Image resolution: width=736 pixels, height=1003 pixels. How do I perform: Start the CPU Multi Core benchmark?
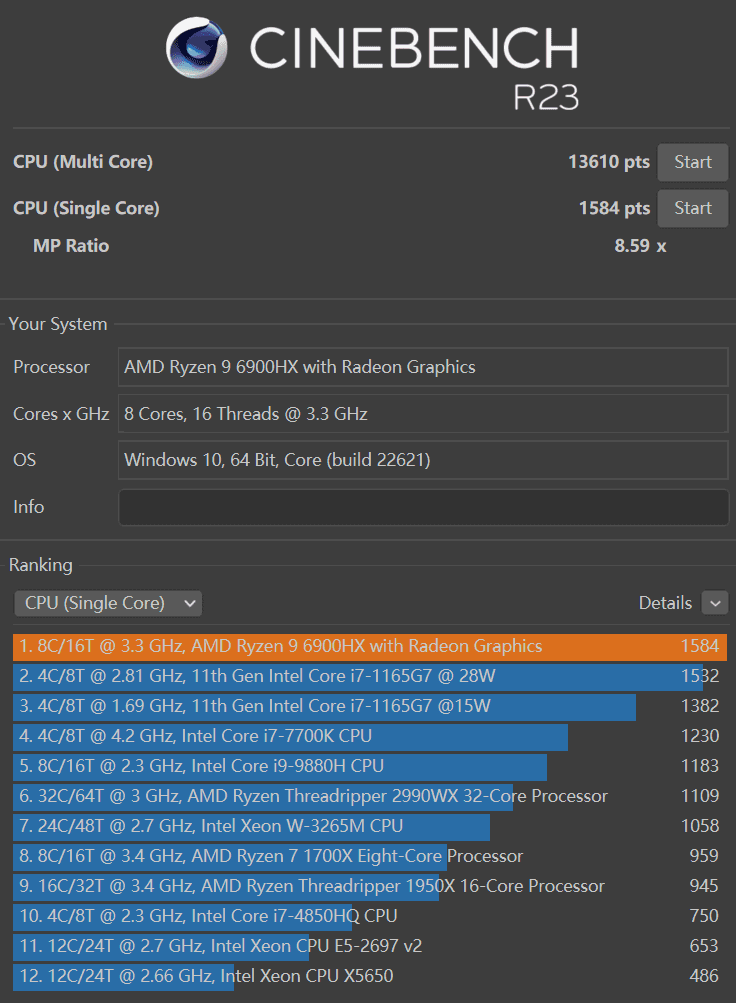click(x=692, y=162)
